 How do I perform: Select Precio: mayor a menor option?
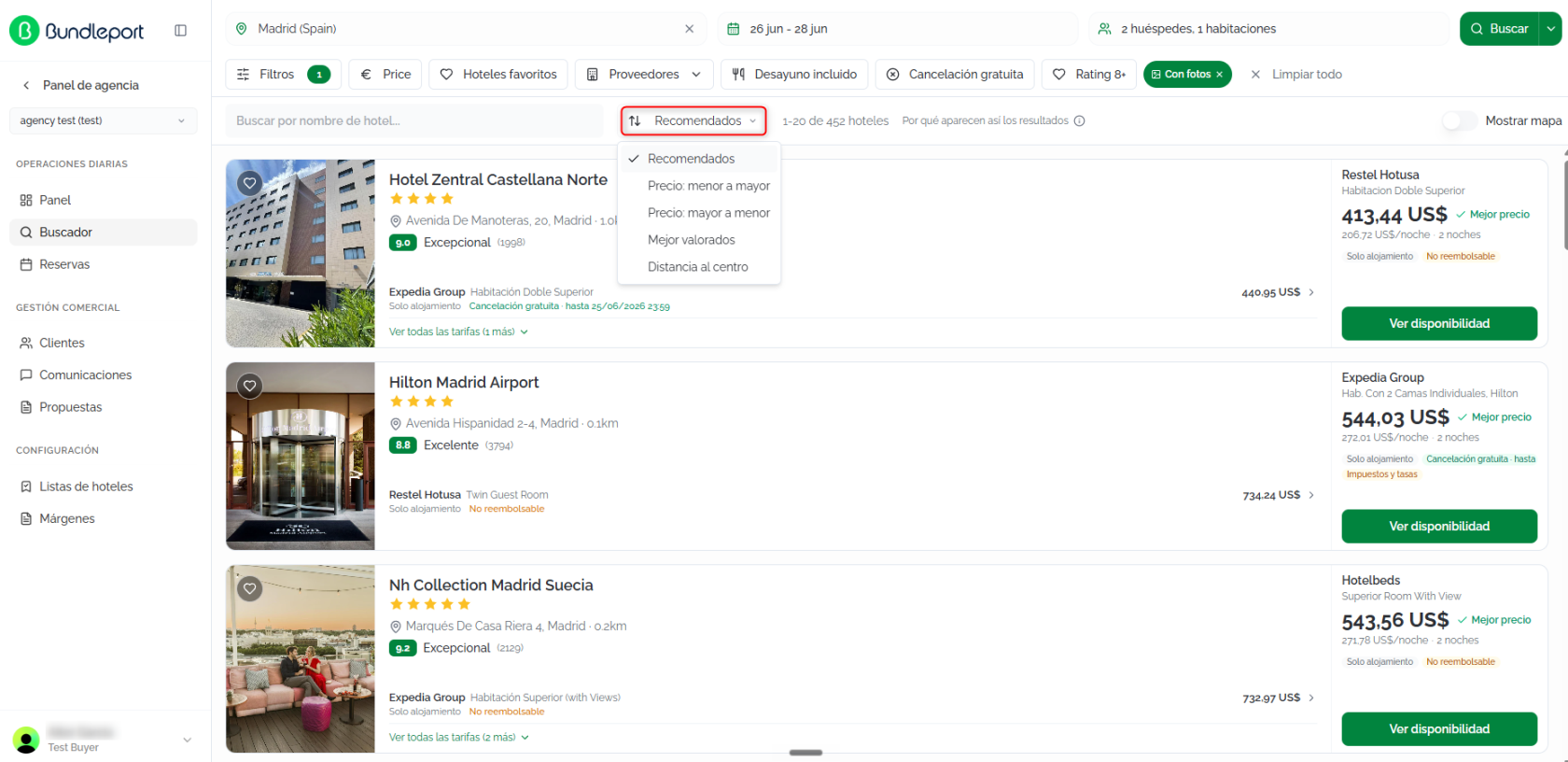point(699,213)
